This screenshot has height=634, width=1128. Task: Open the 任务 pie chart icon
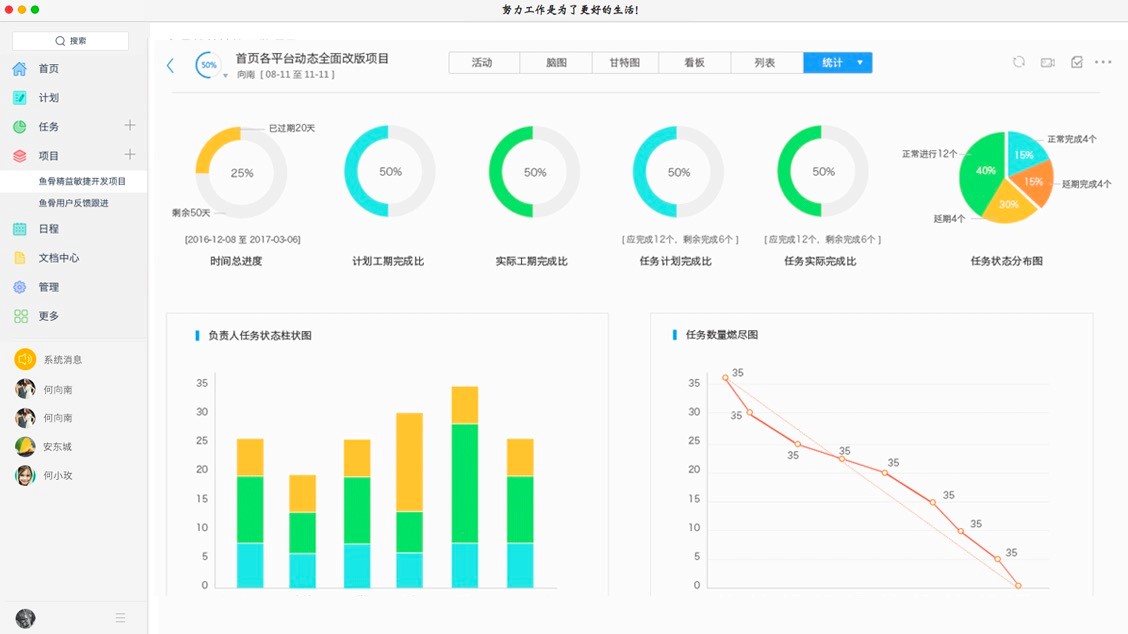point(19,127)
